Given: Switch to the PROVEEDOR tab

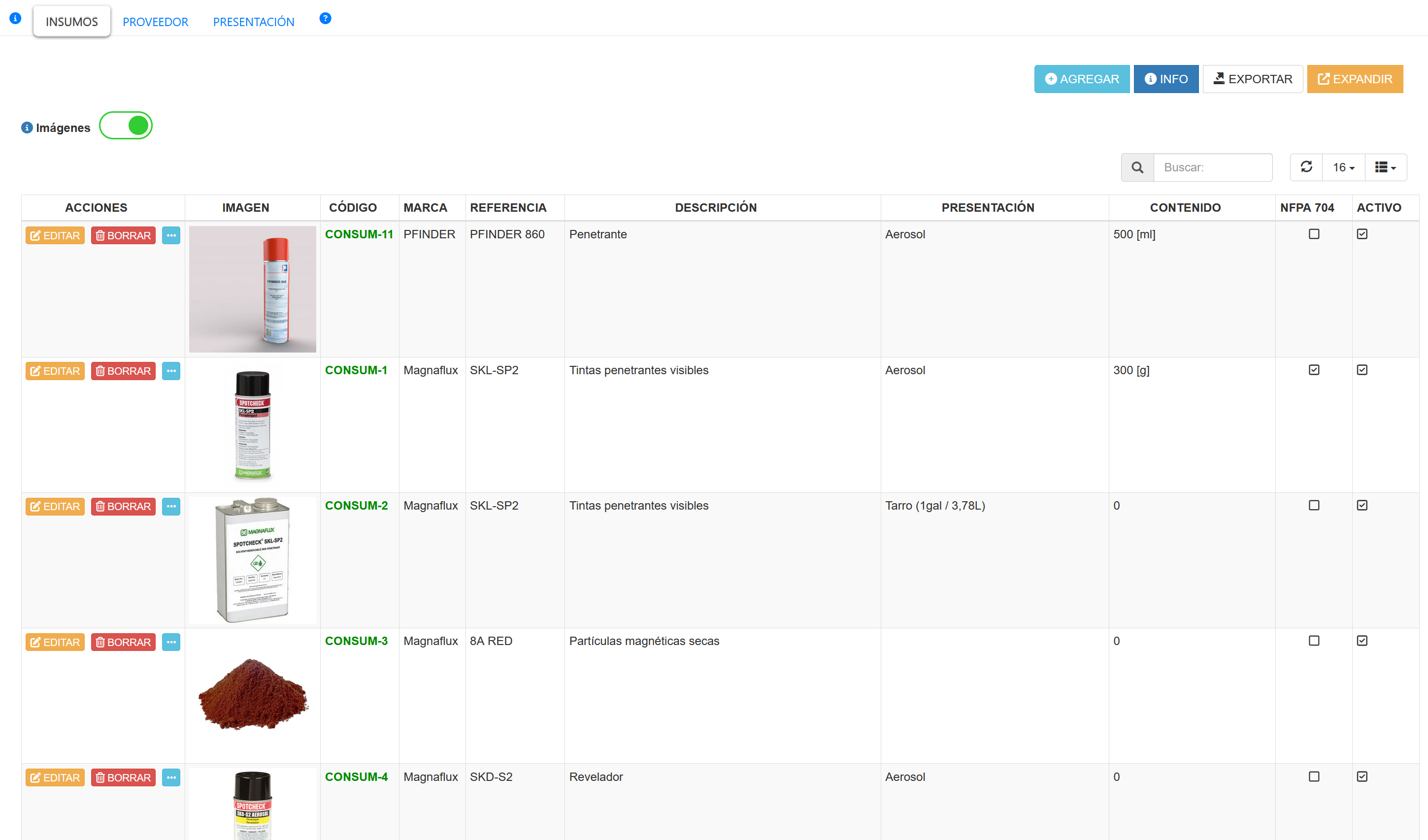Looking at the screenshot, I should point(155,22).
